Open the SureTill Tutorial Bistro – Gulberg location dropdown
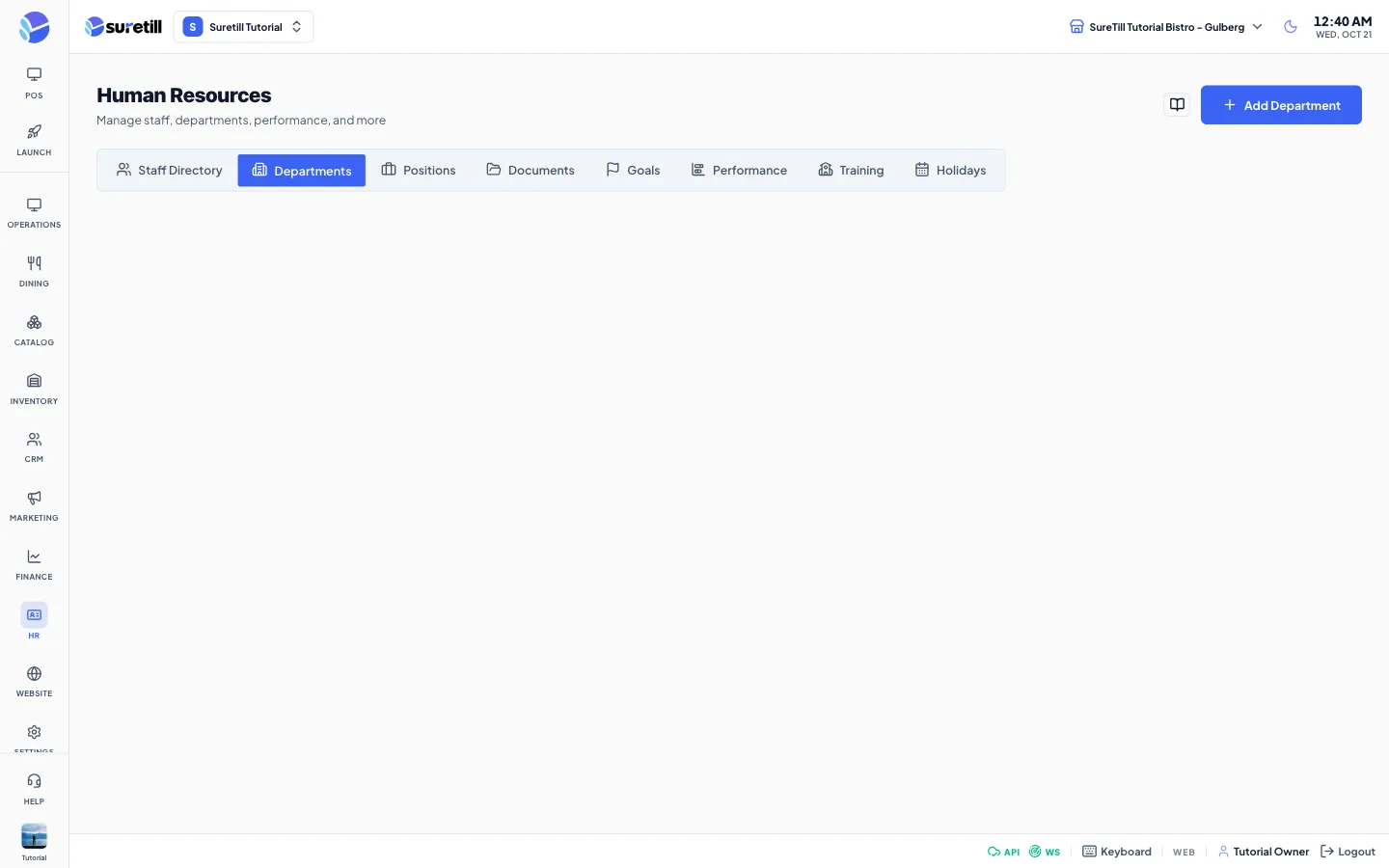Viewport: 1389px width, 868px height. pyautogui.click(x=1166, y=27)
